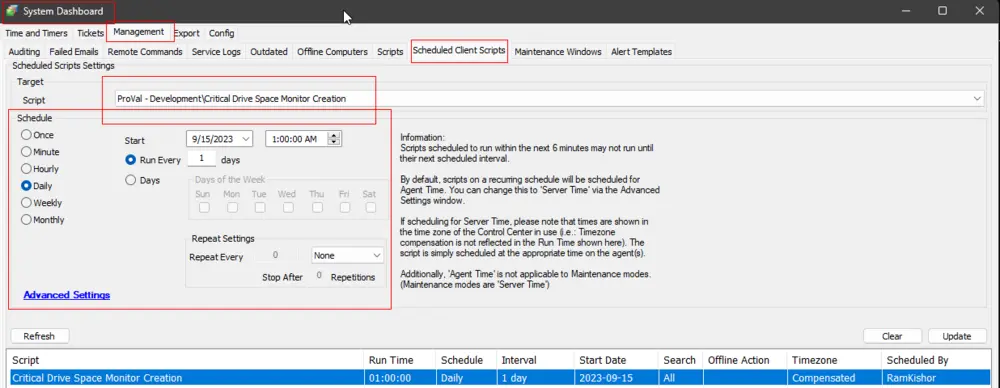Switch to the Maintenance Windows tab
The image size is (1000, 388).
(558, 52)
